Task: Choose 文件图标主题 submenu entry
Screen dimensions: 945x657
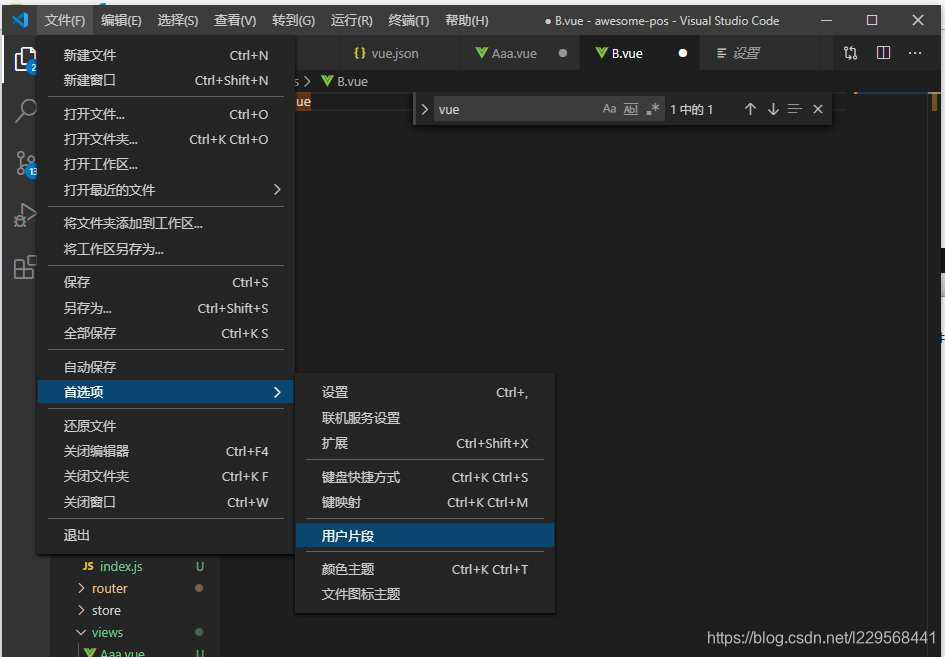Action: click(x=425, y=594)
